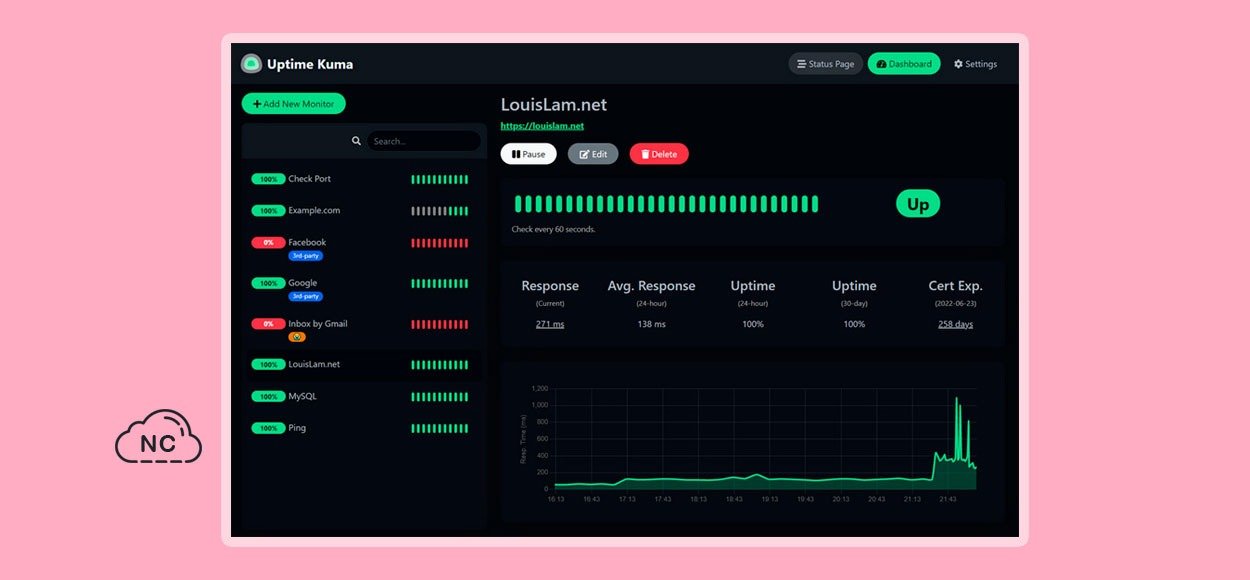Click the 100% badge beside Check Port
This screenshot has width=1250, height=580.
tap(268, 179)
